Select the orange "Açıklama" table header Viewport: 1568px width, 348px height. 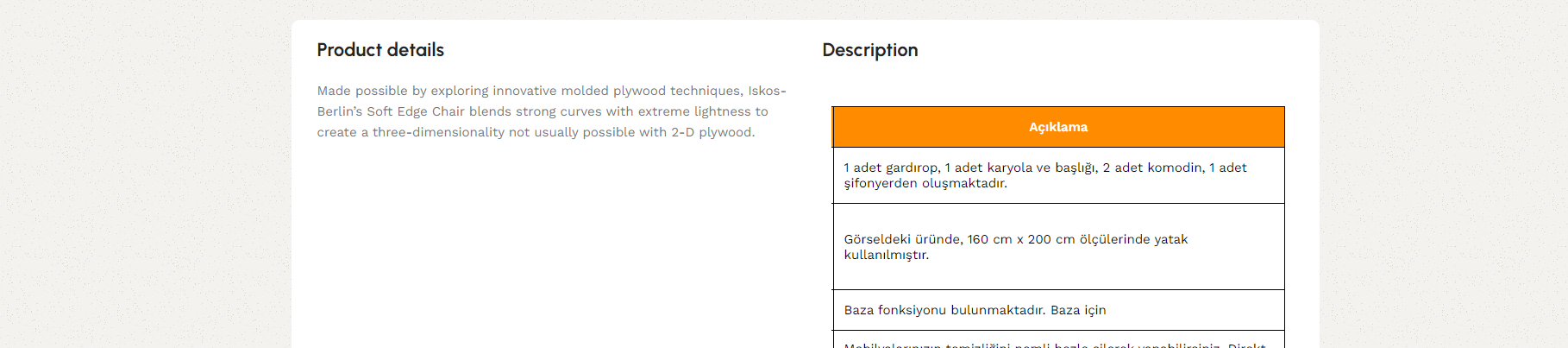1058,127
